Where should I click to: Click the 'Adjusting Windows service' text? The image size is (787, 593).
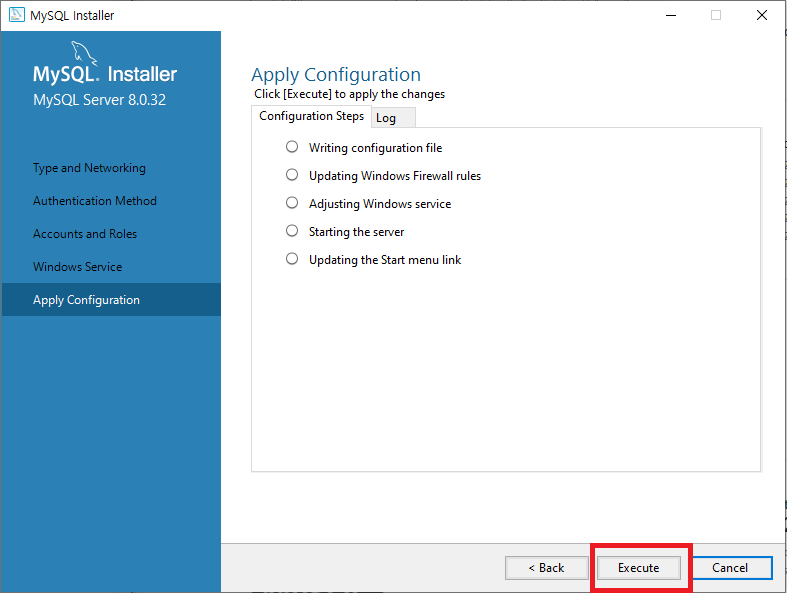click(x=380, y=204)
